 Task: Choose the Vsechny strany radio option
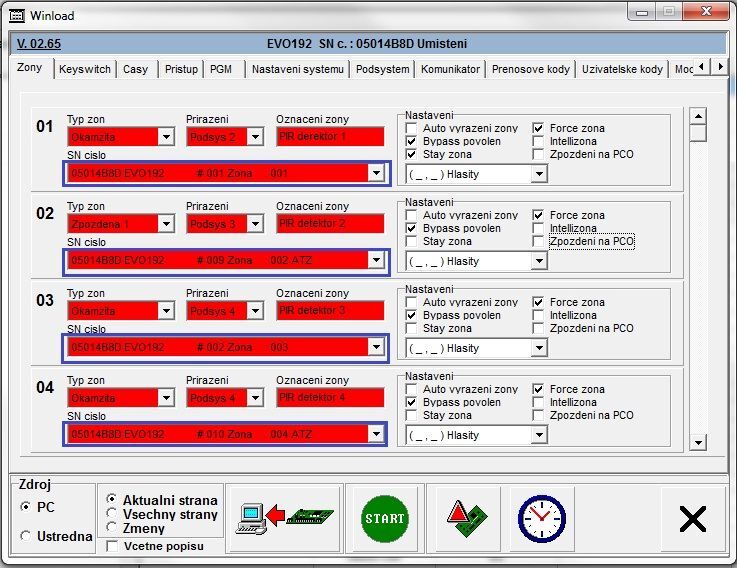tap(112, 514)
